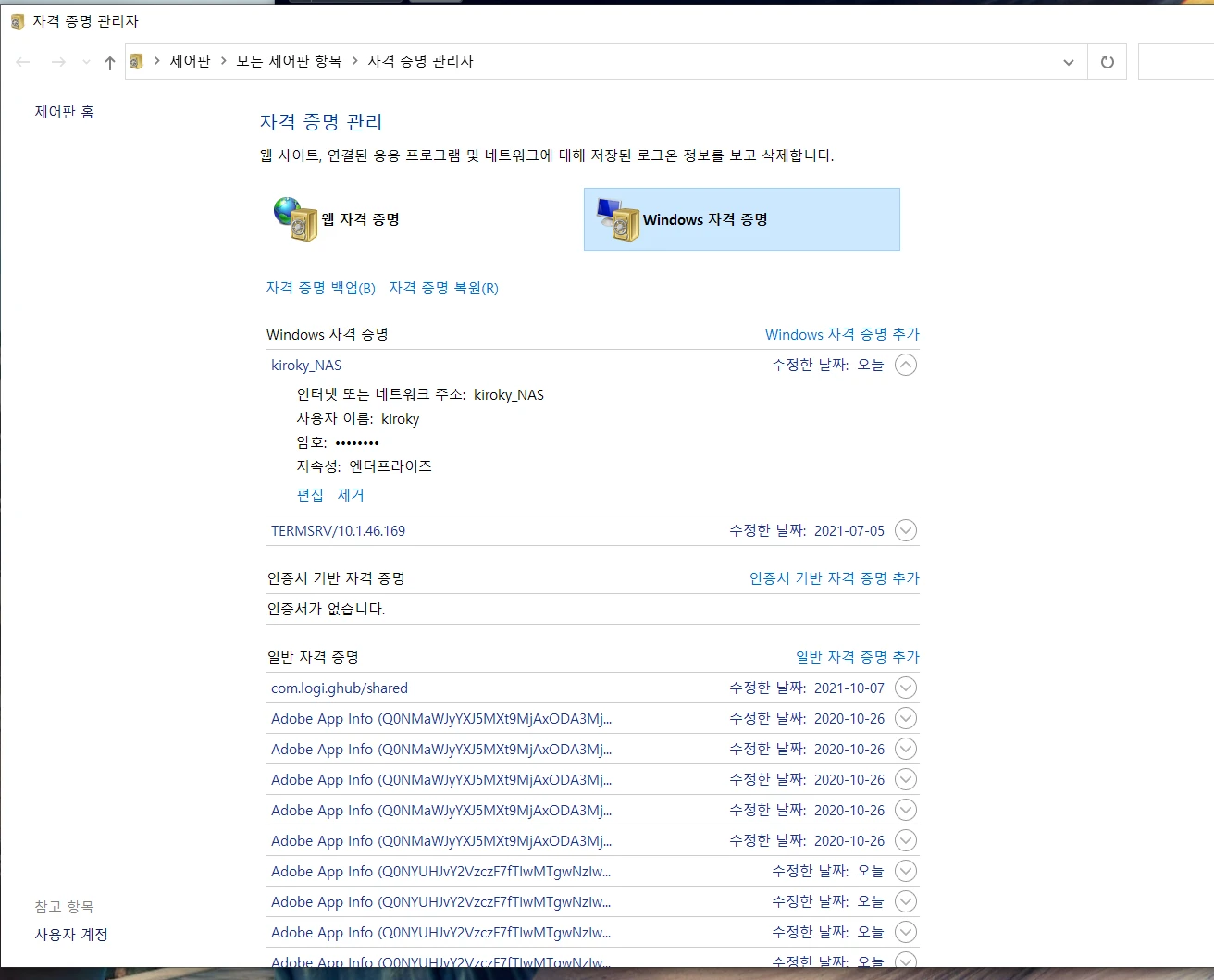Expand the TERMSRV/10.1.46.169 credential
1214x980 pixels.
pos(906,530)
